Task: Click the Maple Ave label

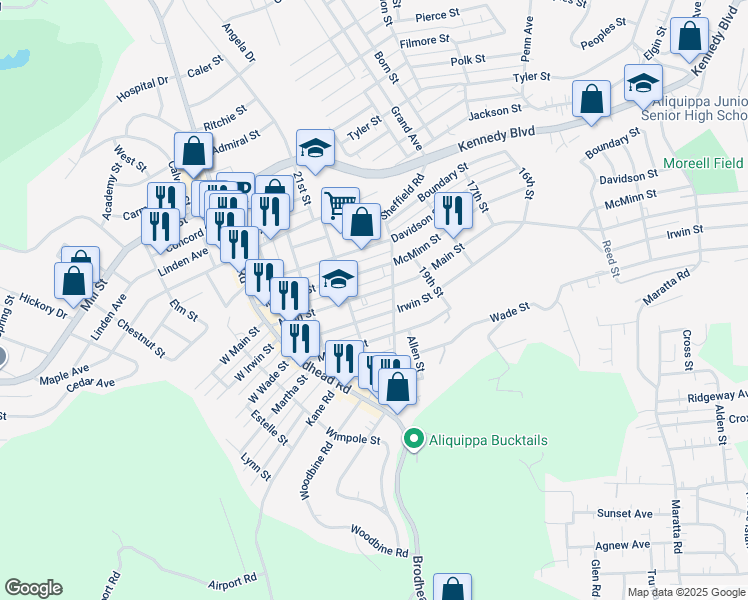Action: click(x=64, y=375)
